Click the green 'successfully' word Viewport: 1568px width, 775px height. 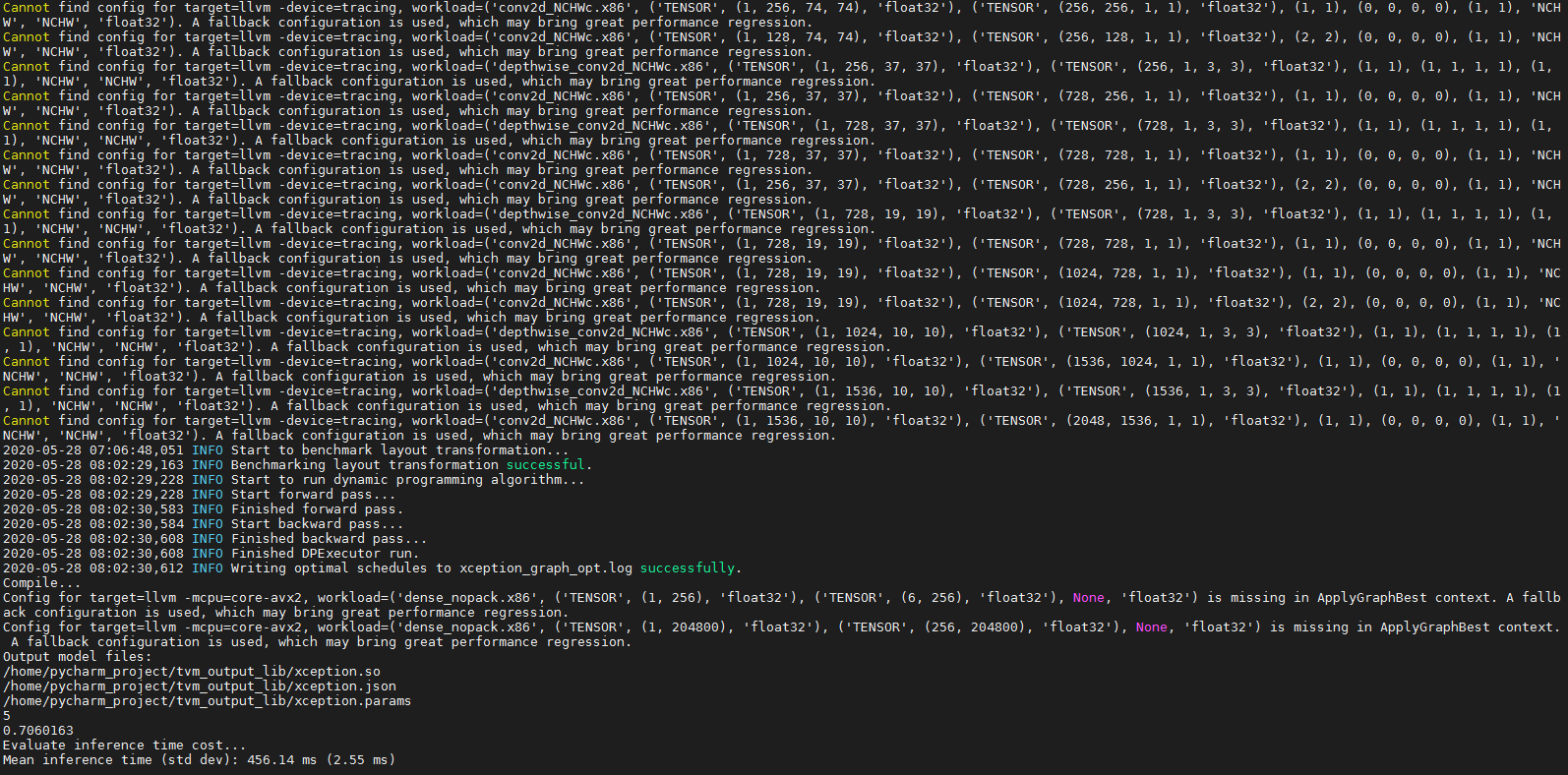[687, 568]
